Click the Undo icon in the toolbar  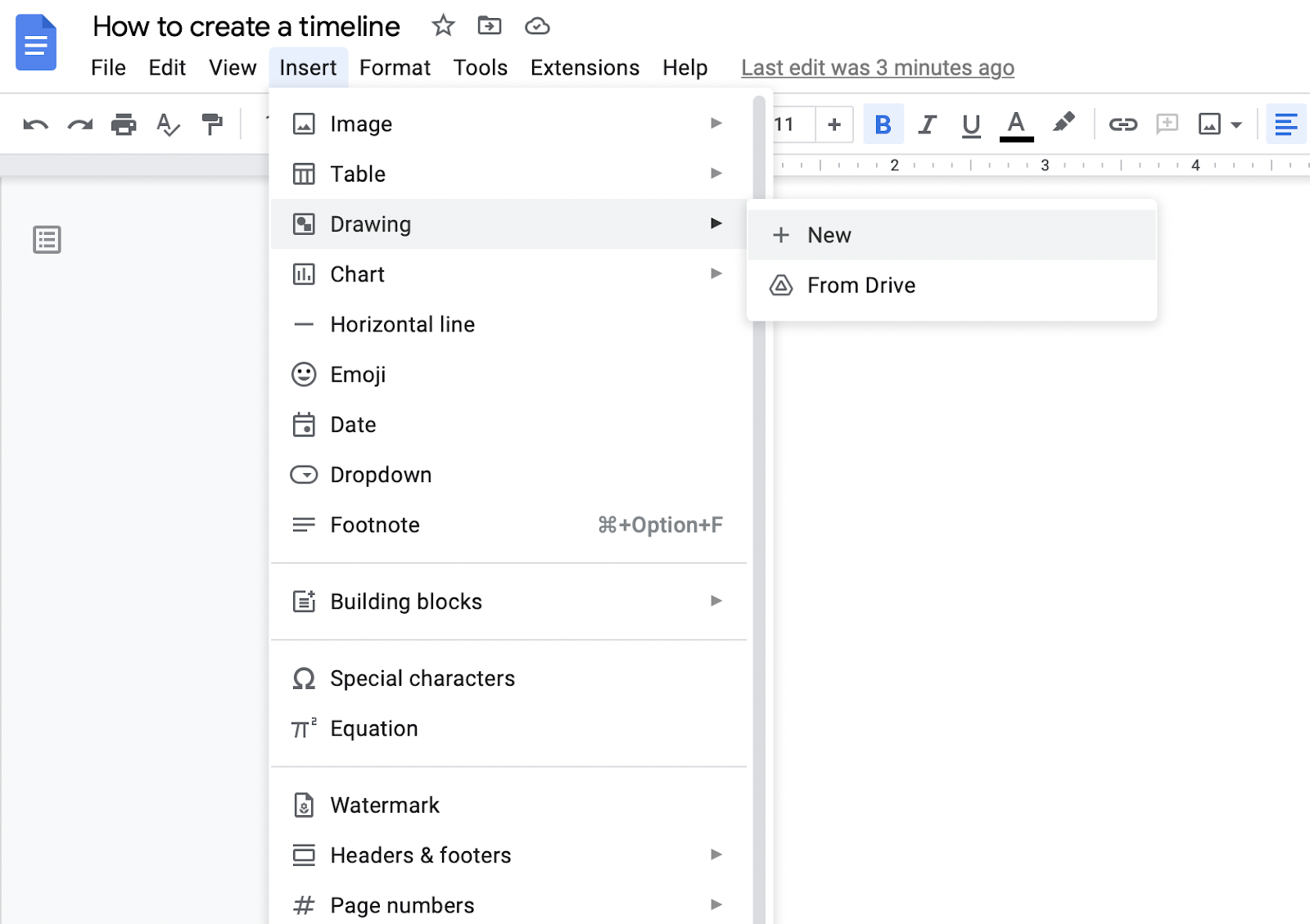click(34, 124)
